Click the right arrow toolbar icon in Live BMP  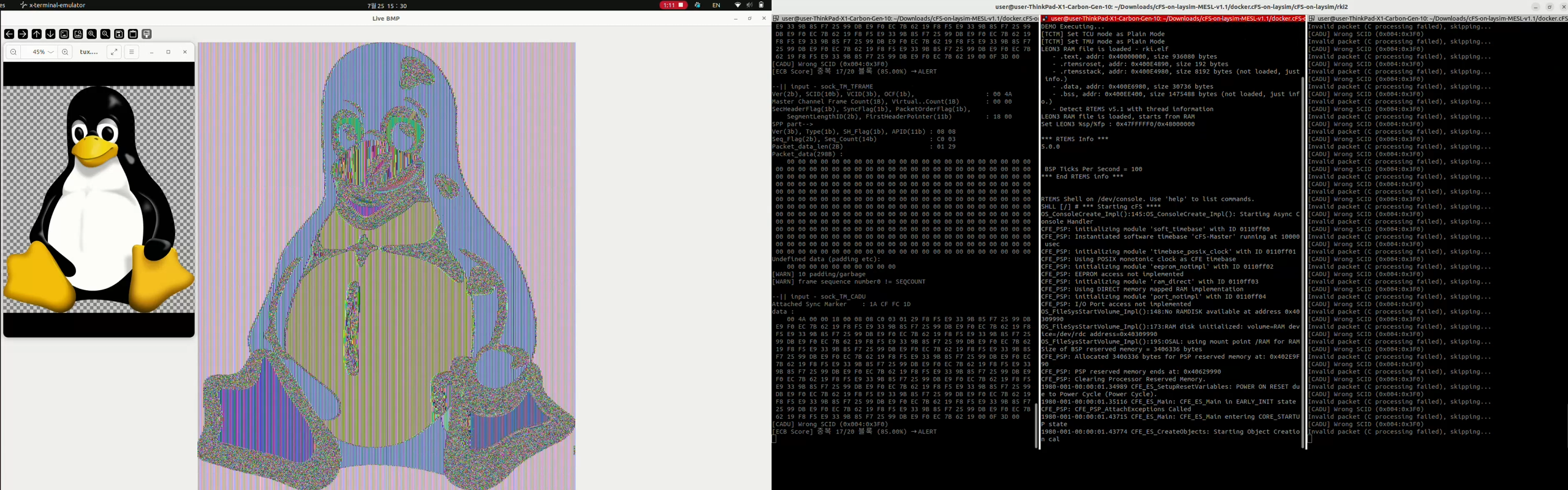23,34
